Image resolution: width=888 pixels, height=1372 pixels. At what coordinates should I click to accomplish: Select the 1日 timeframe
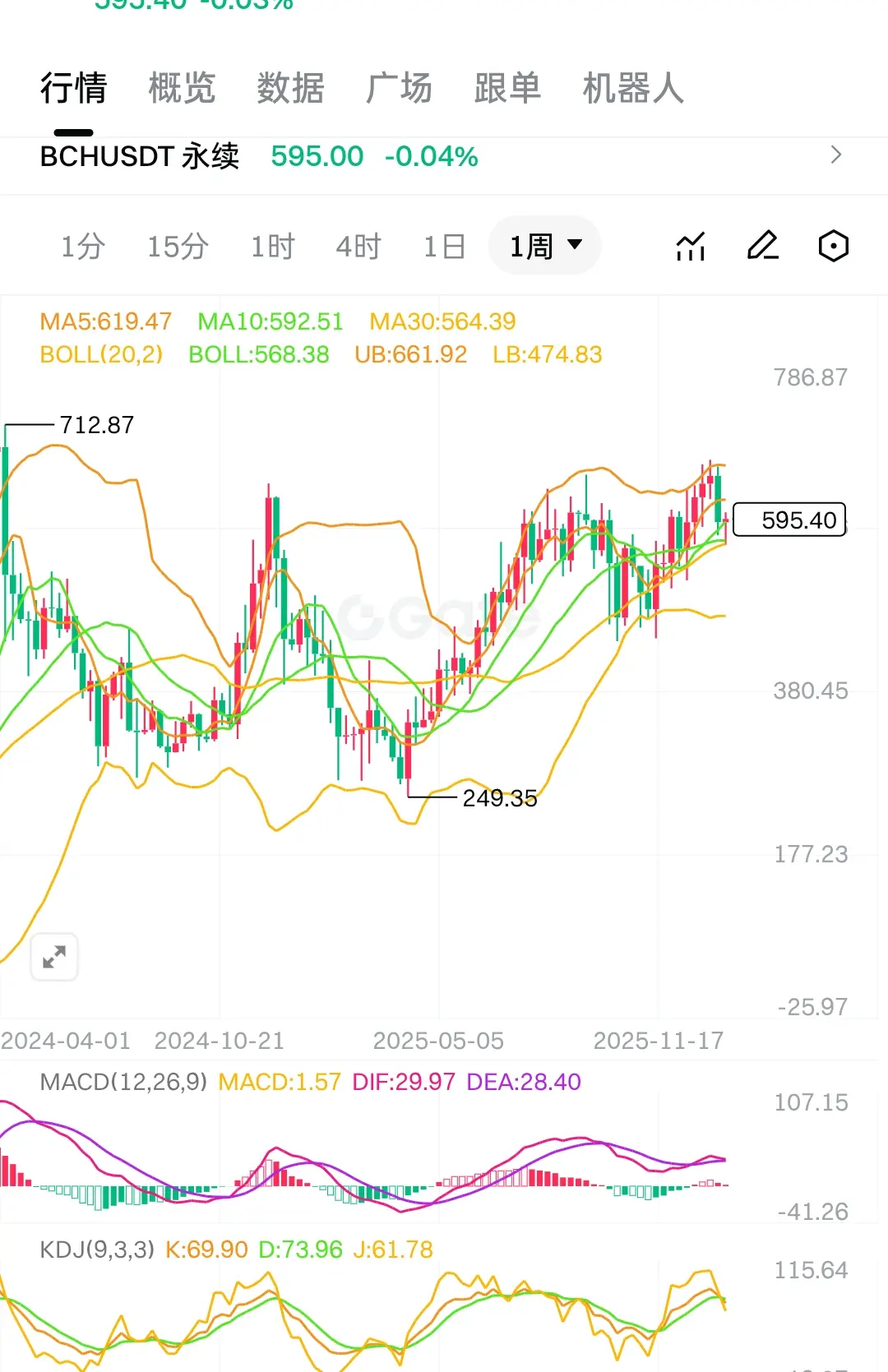pyautogui.click(x=445, y=246)
